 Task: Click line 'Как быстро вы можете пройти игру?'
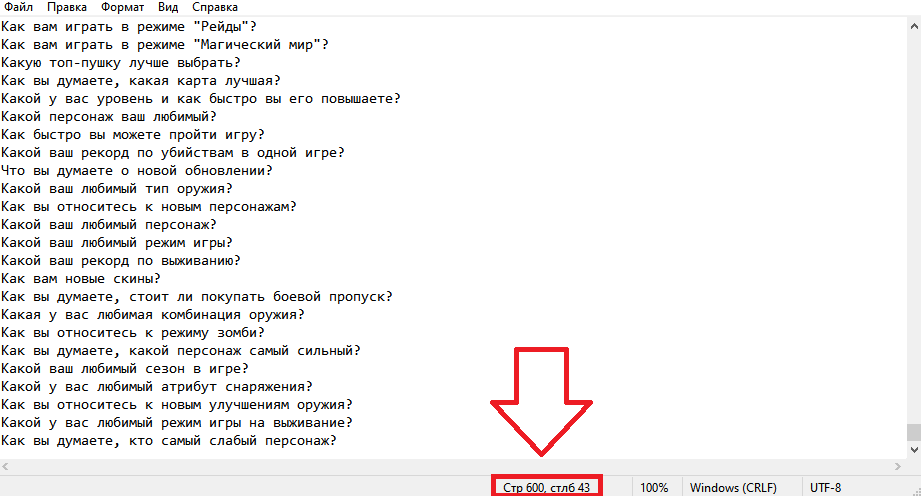point(133,134)
